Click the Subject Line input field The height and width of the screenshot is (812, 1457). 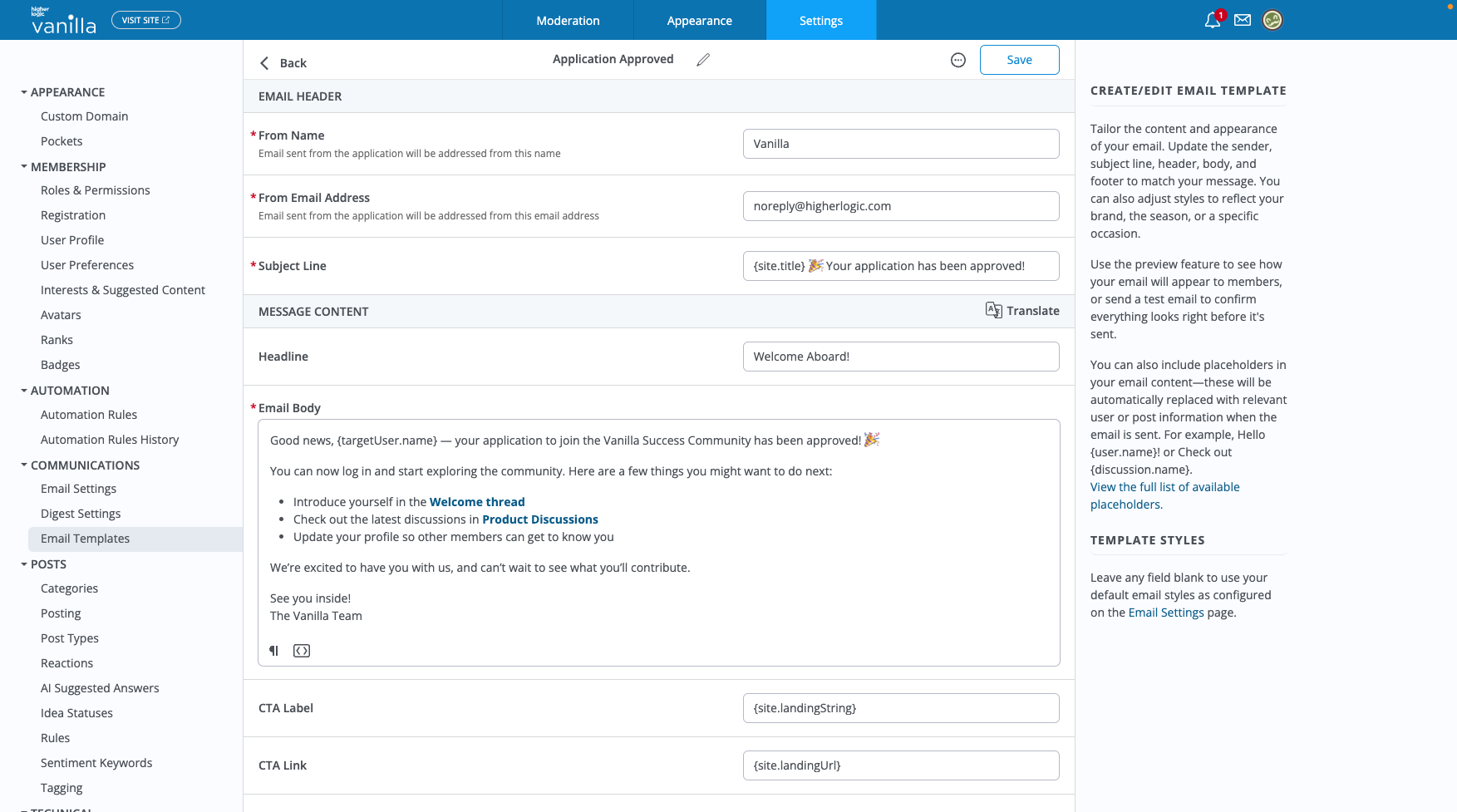click(x=901, y=266)
